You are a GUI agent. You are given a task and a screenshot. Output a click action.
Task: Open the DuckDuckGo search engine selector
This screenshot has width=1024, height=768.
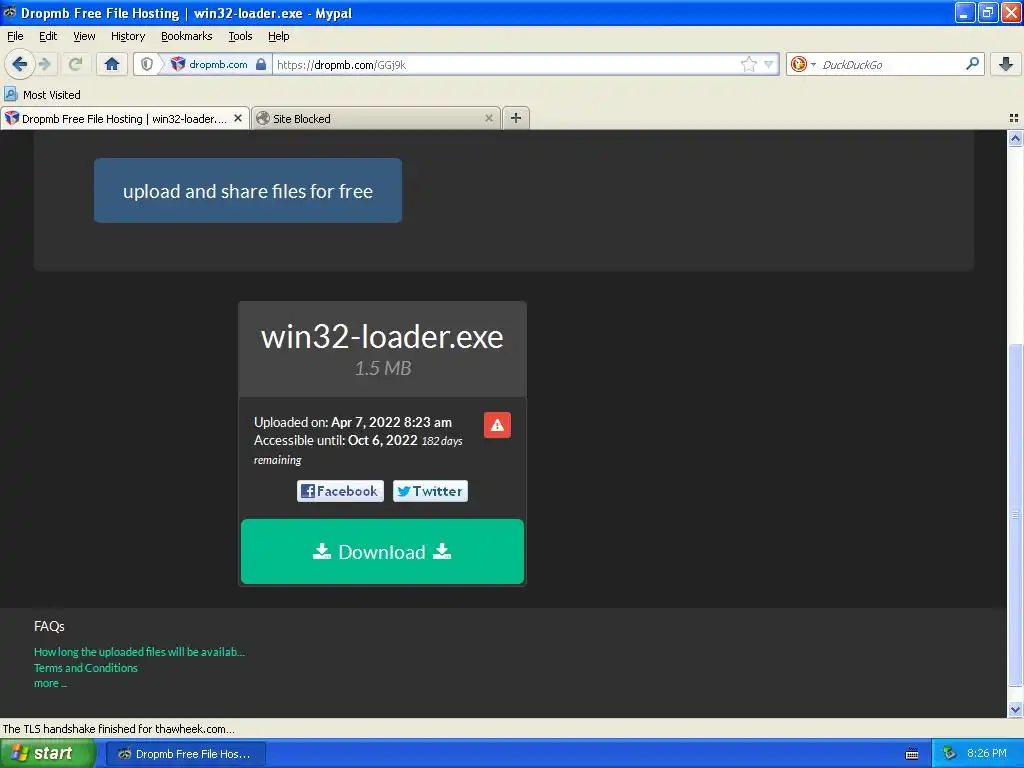tap(803, 64)
